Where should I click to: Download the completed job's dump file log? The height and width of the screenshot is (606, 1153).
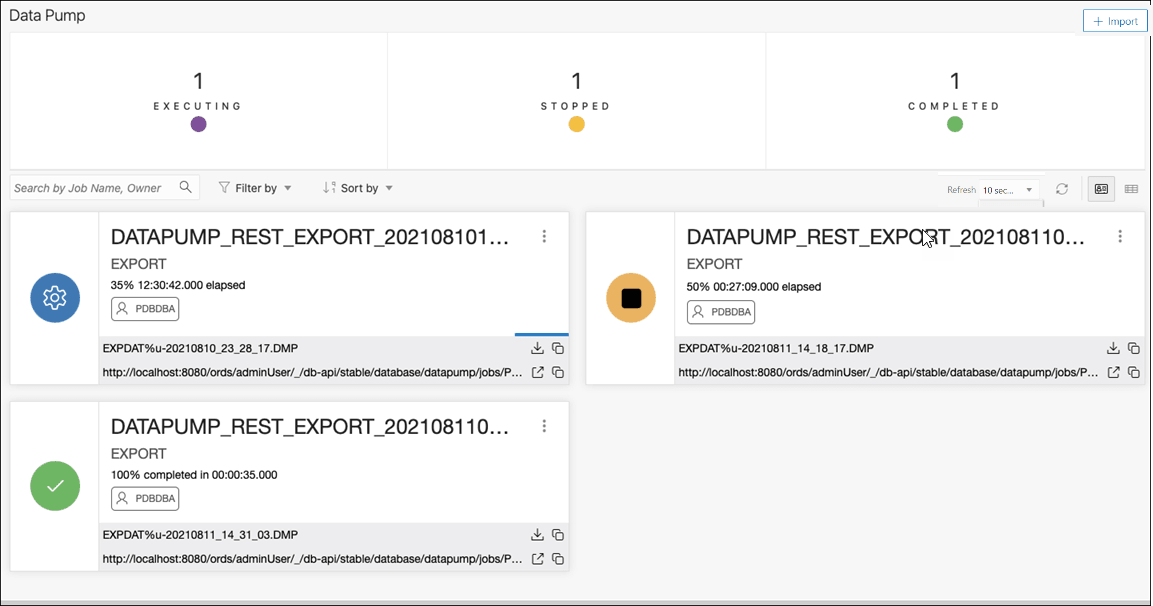coord(537,534)
